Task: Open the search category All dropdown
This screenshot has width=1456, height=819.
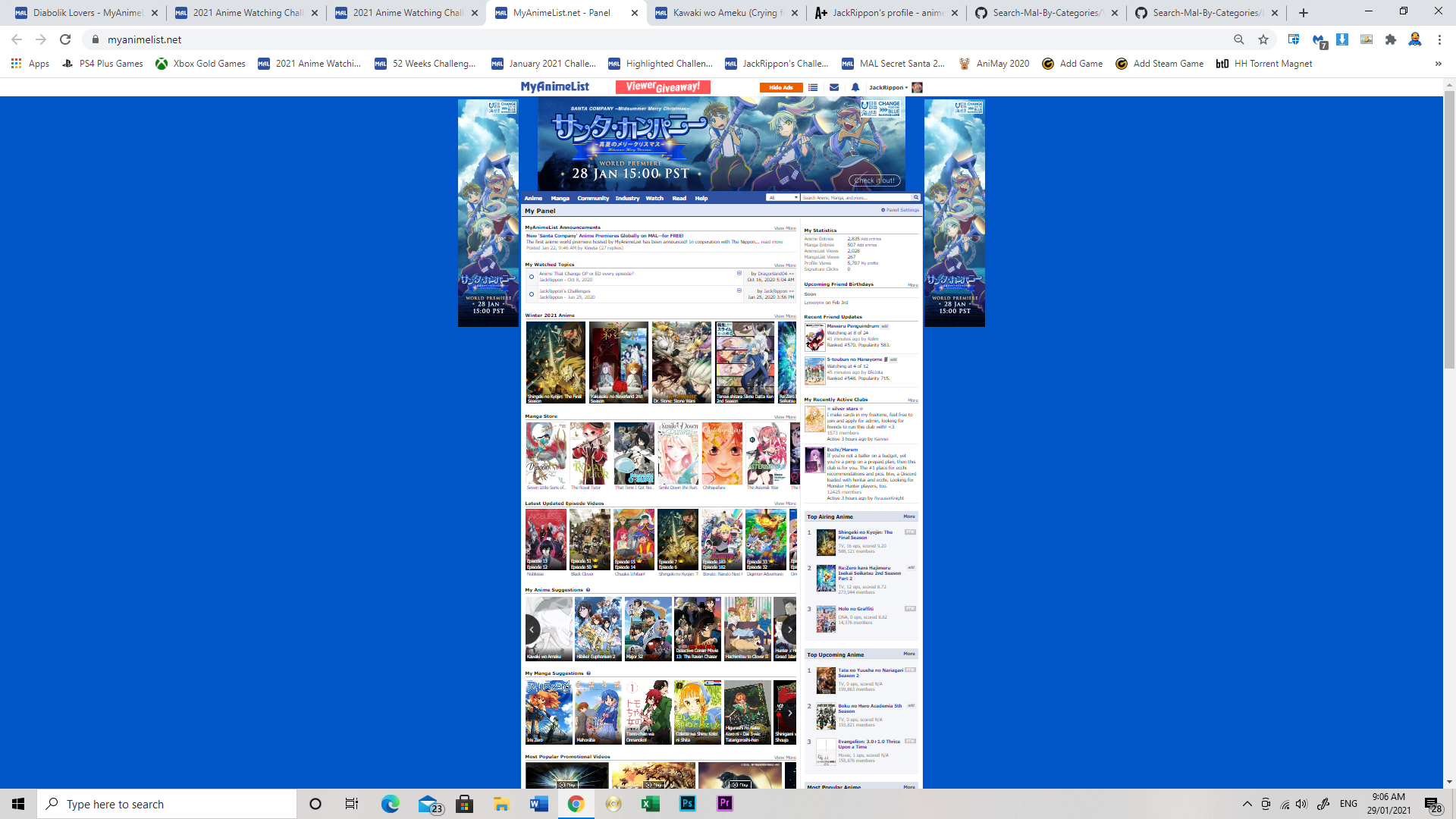Action: (783, 197)
